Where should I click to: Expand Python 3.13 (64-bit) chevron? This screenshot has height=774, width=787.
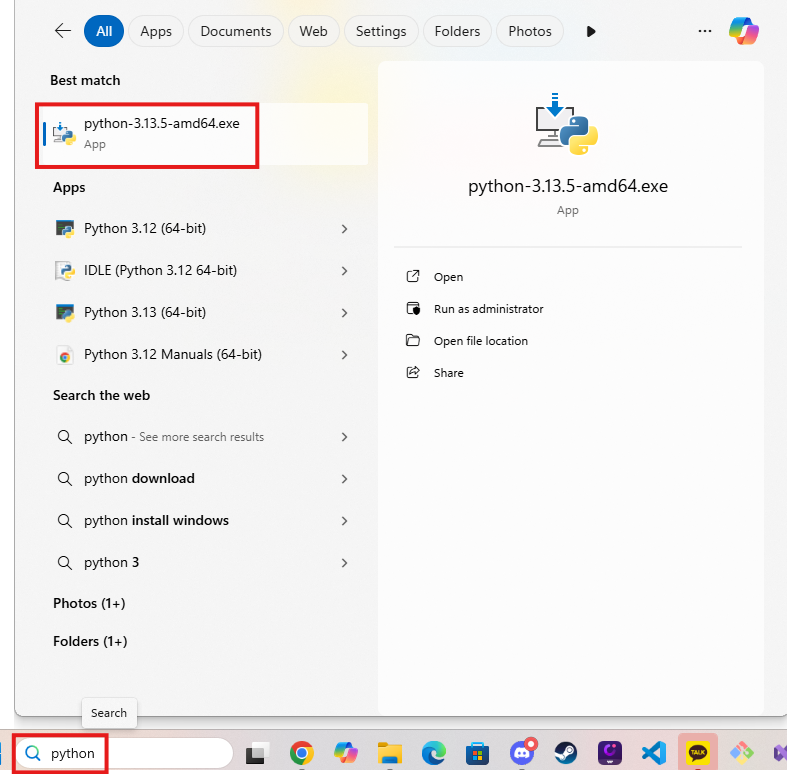click(344, 313)
